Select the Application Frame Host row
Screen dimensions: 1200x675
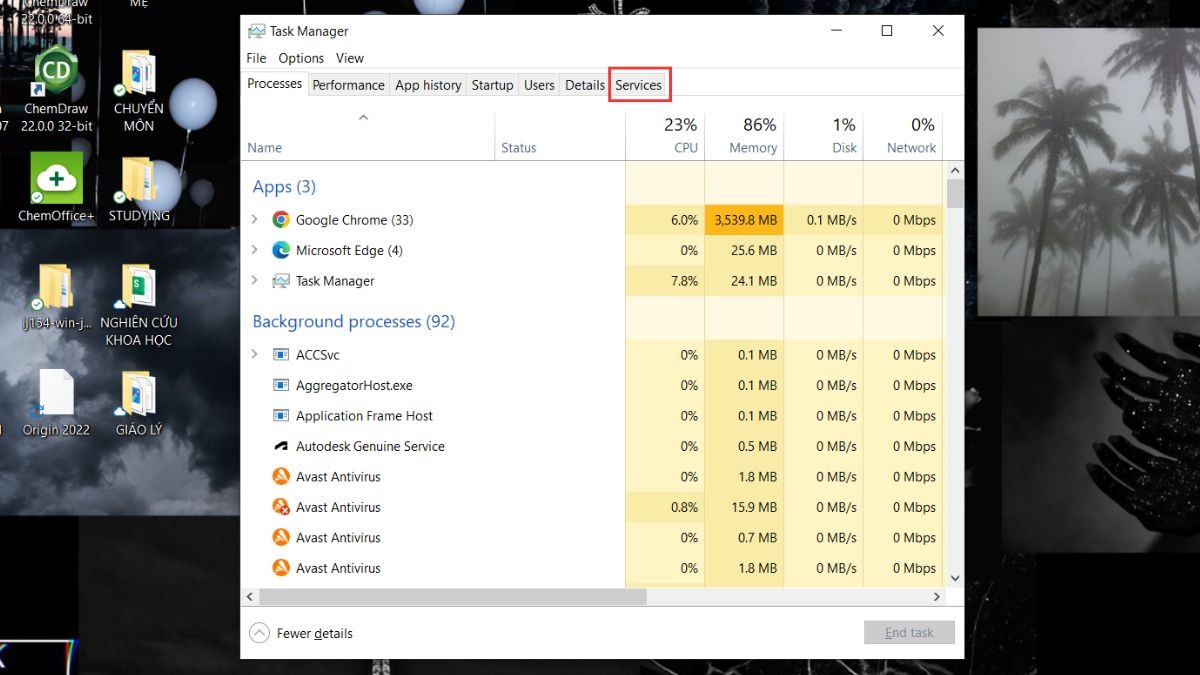click(x=594, y=416)
